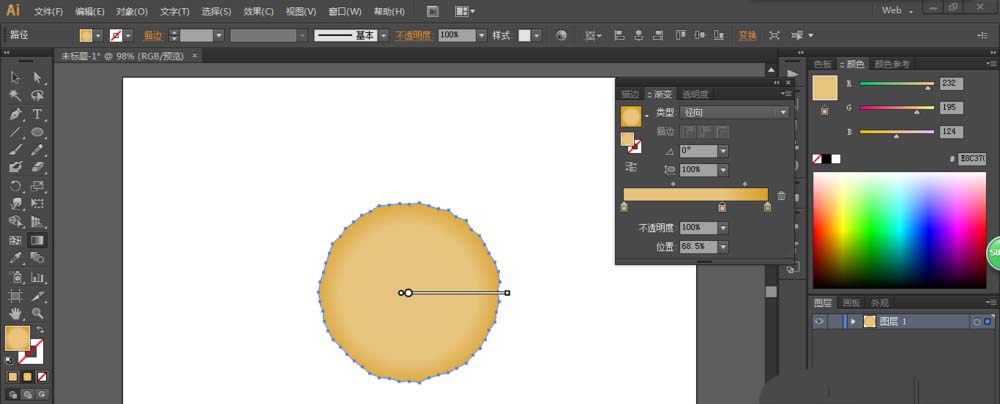Image resolution: width=1000 pixels, height=404 pixels.
Task: Click the reverse gradient icon
Action: pos(631,167)
